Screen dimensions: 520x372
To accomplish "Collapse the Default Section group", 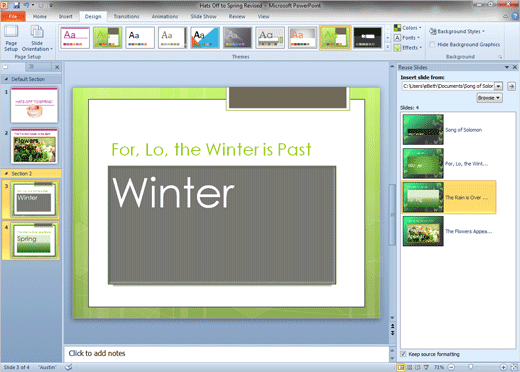I will pyautogui.click(x=6, y=79).
